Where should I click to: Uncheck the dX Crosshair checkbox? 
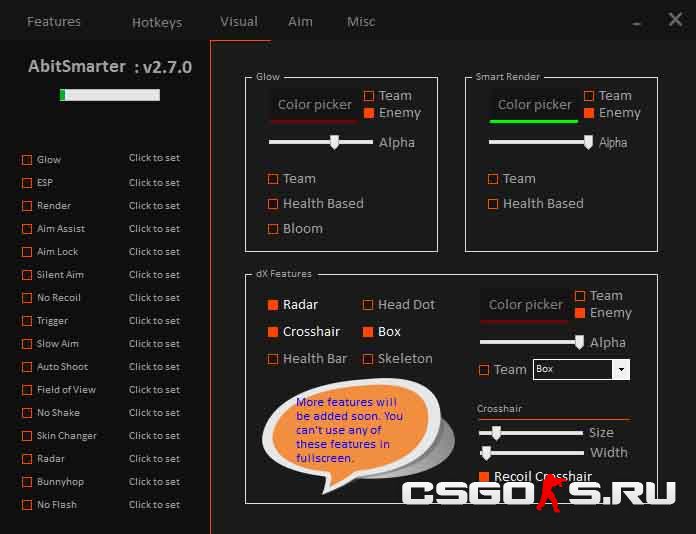(273, 332)
